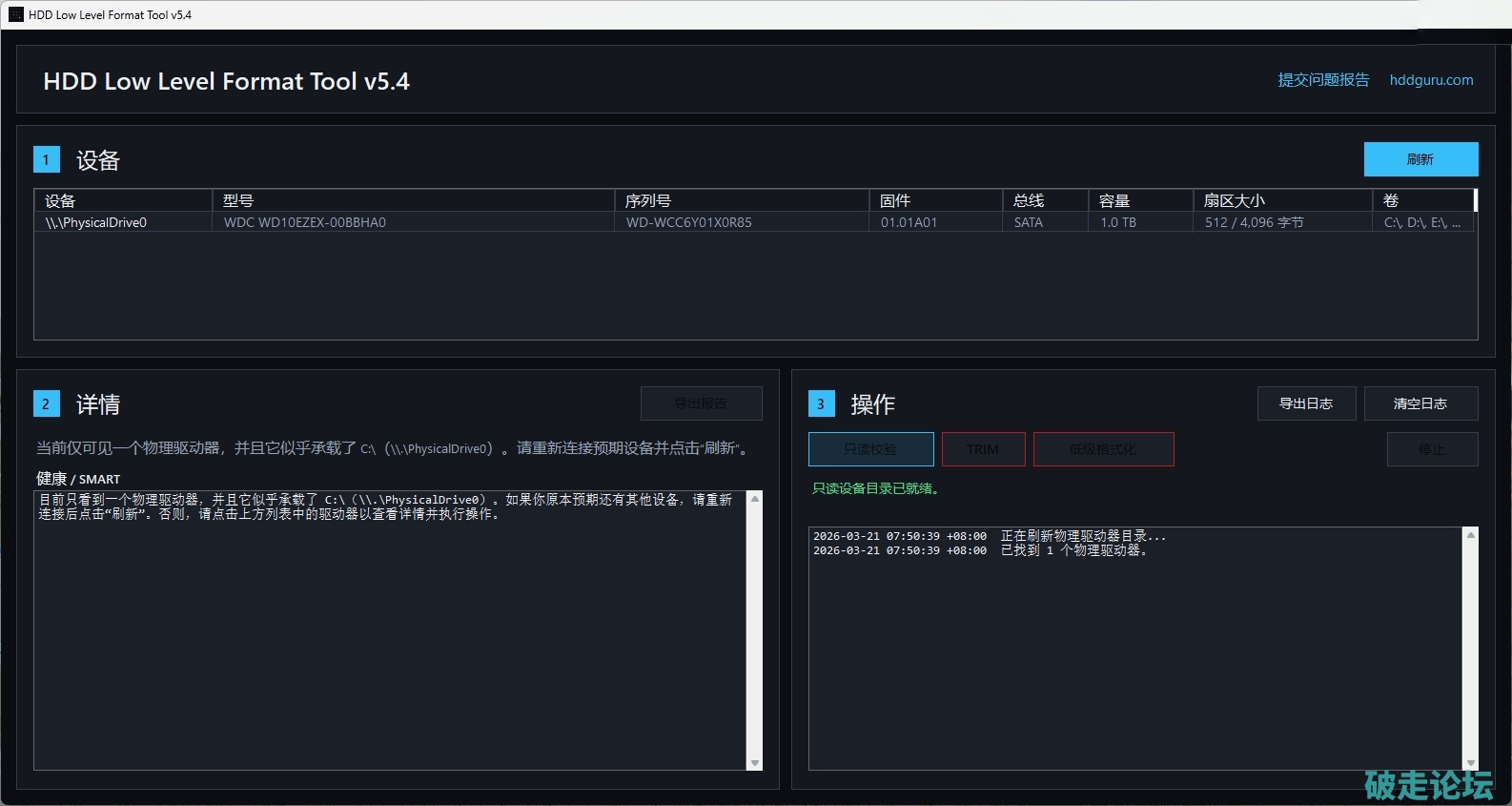The image size is (1512, 806).
Task: Open the 提交问题报告 link
Action: (x=1323, y=80)
